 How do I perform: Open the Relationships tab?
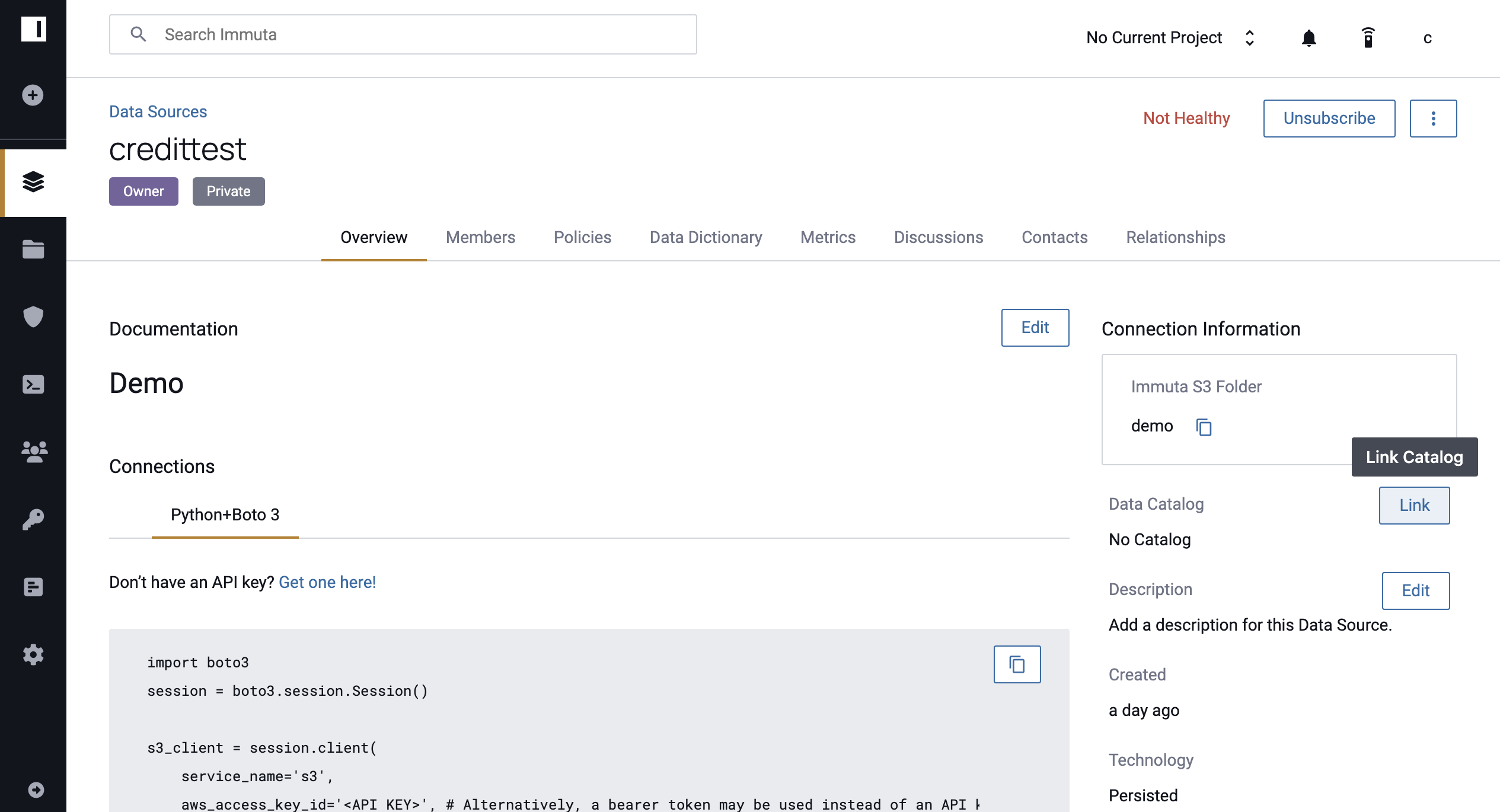pyautogui.click(x=1175, y=238)
